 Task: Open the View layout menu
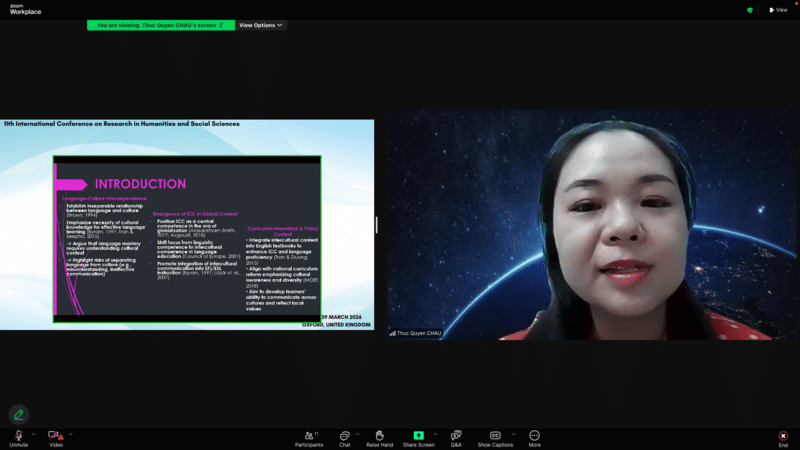(779, 10)
